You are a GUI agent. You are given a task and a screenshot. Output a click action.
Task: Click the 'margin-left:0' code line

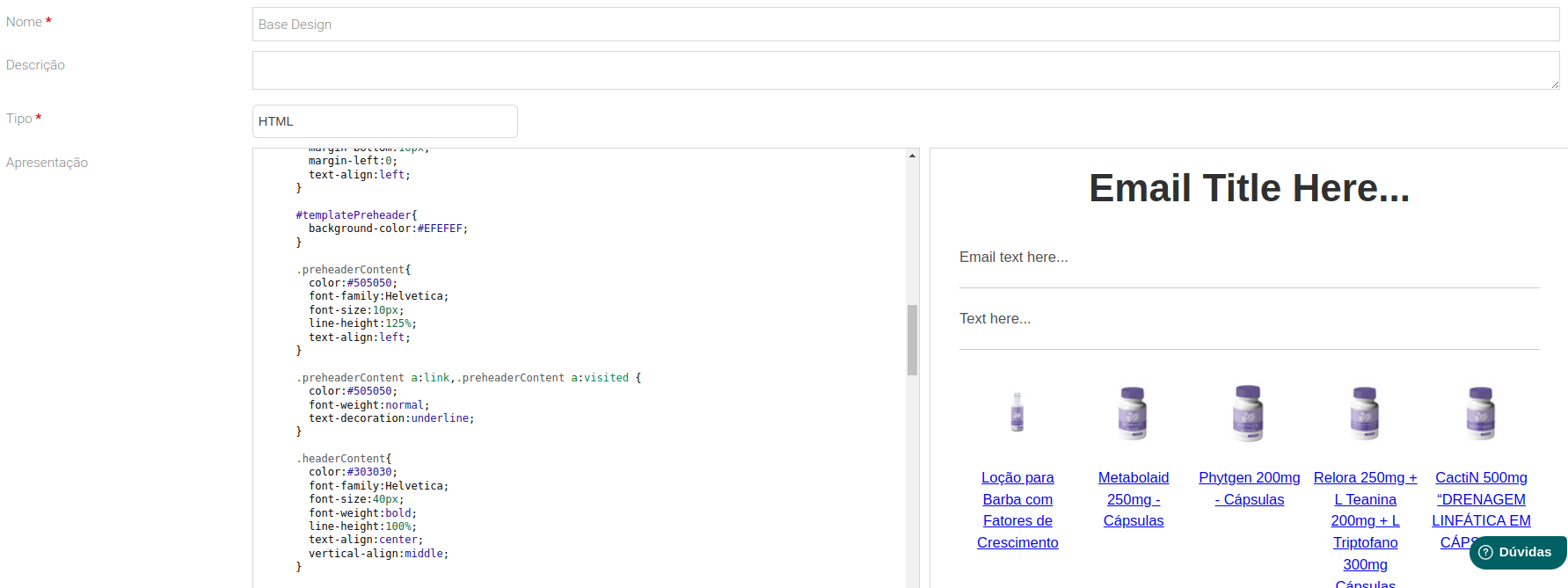coord(354,161)
